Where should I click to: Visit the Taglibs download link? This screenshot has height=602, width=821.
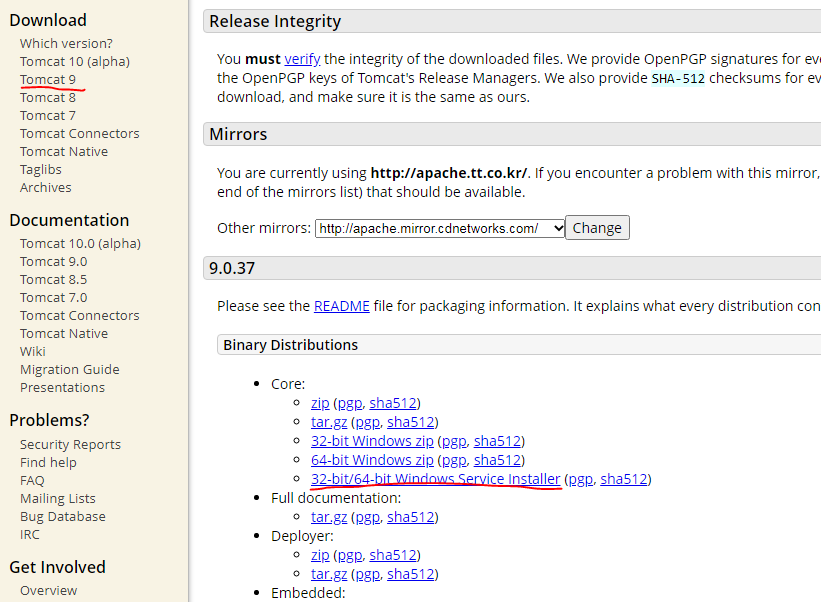coord(40,170)
